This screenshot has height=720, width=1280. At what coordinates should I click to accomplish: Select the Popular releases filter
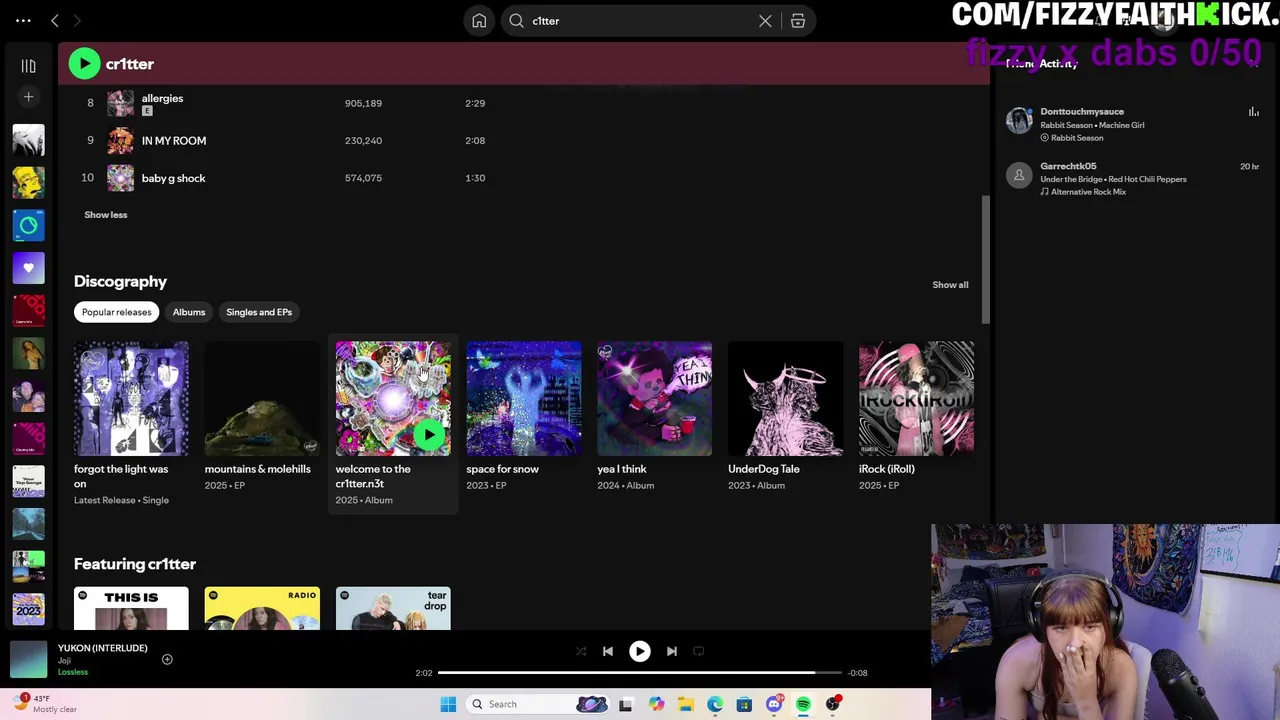[116, 312]
